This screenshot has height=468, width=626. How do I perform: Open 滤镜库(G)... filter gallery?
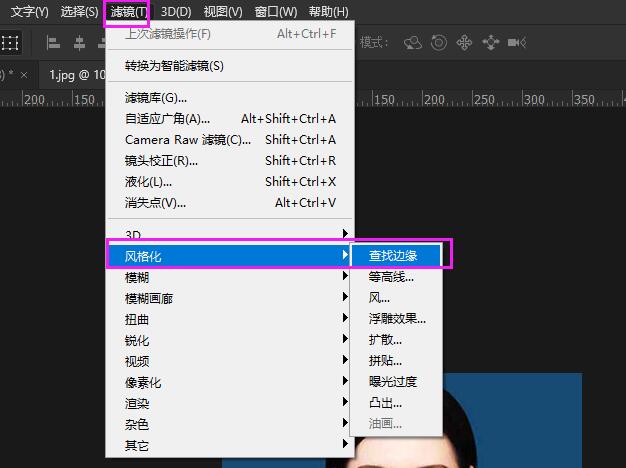click(x=230, y=97)
